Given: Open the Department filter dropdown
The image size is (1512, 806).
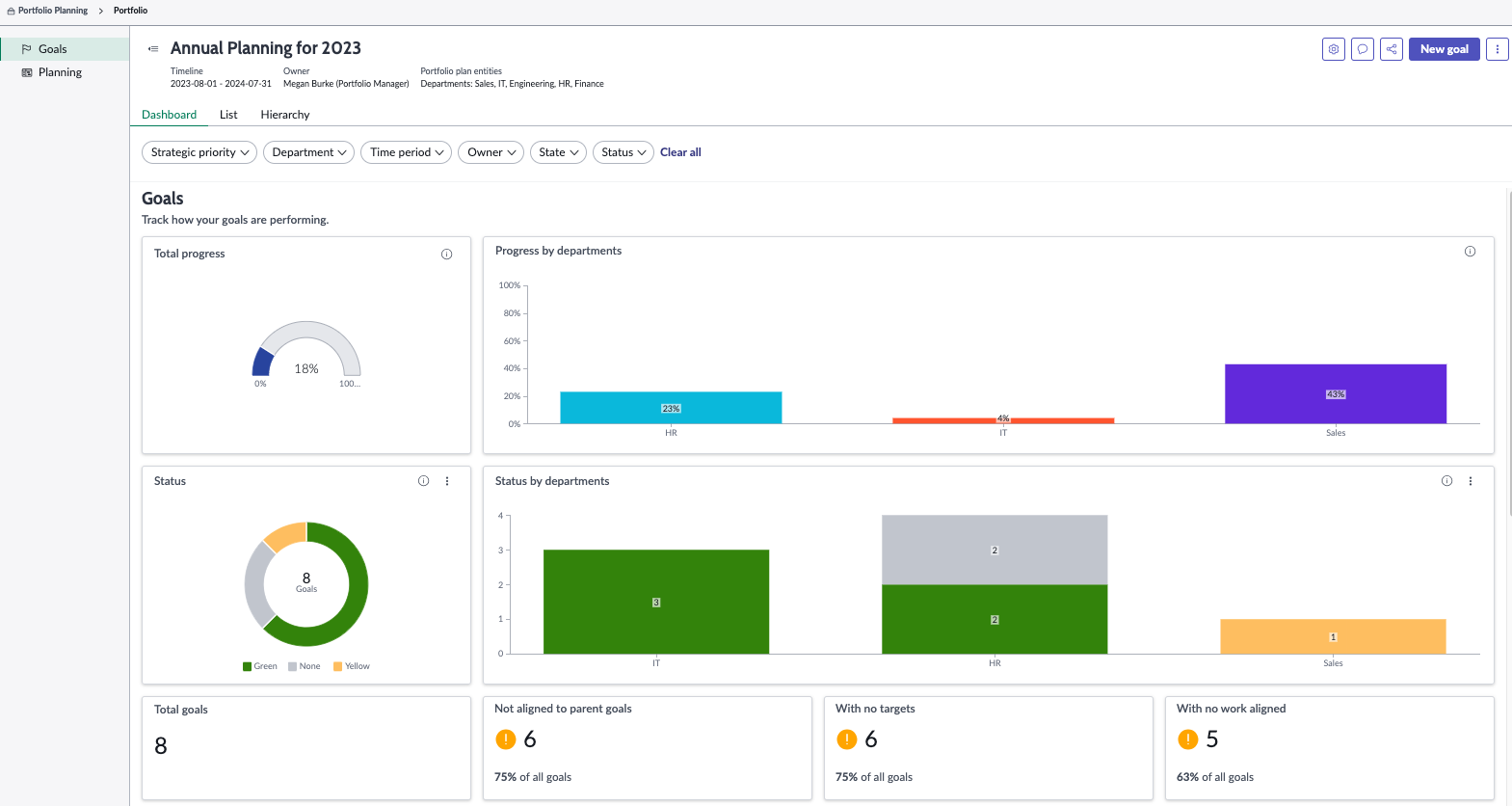Looking at the screenshot, I should (x=308, y=152).
